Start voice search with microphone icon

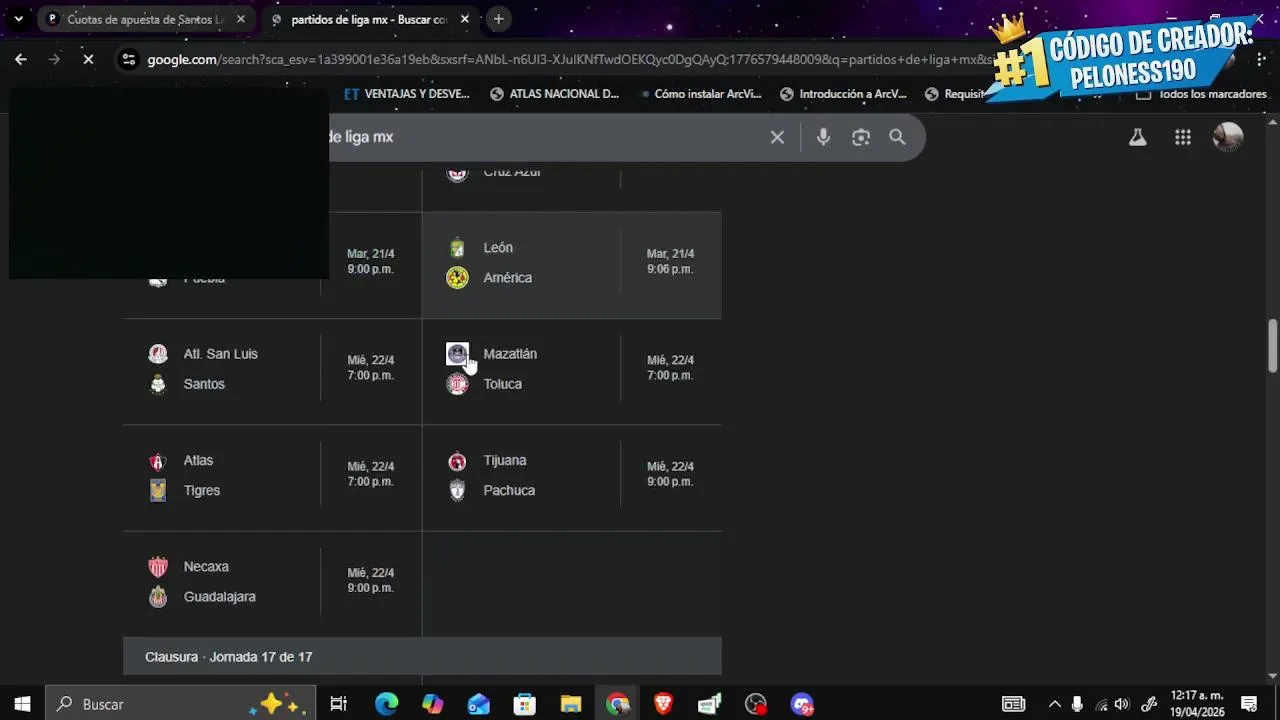point(823,137)
